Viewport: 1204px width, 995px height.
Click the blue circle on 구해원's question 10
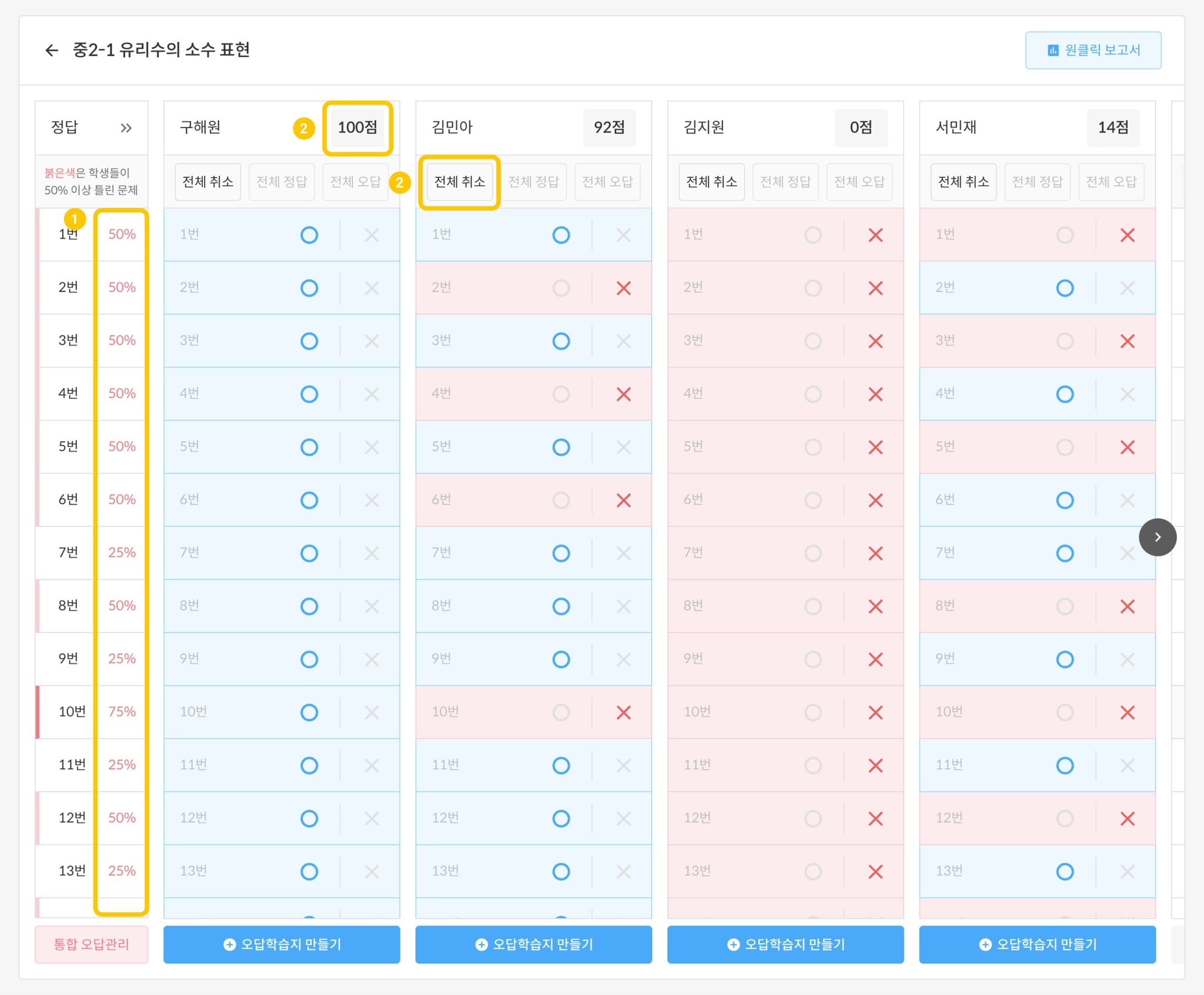[x=309, y=712]
